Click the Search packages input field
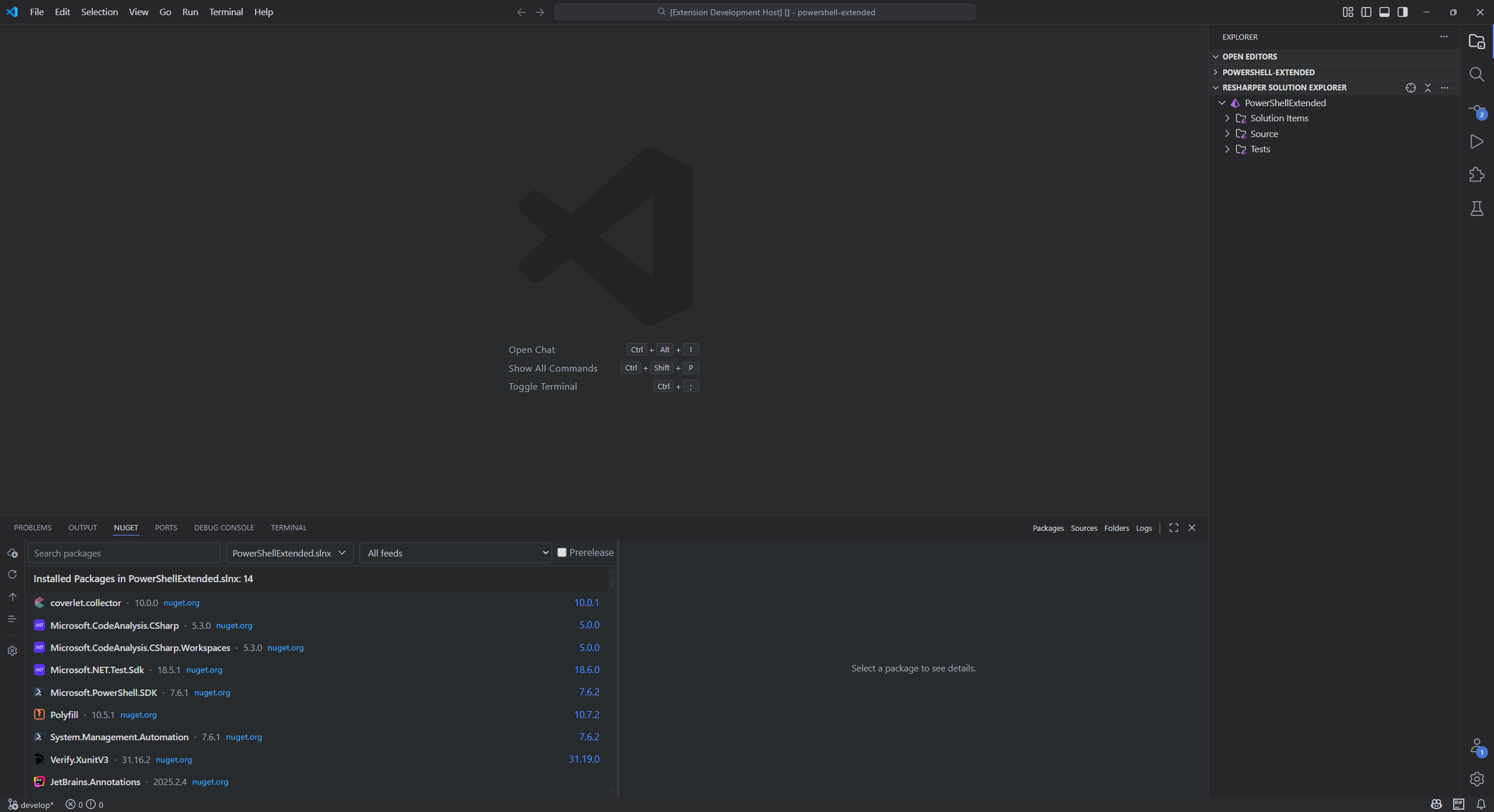 coord(124,553)
